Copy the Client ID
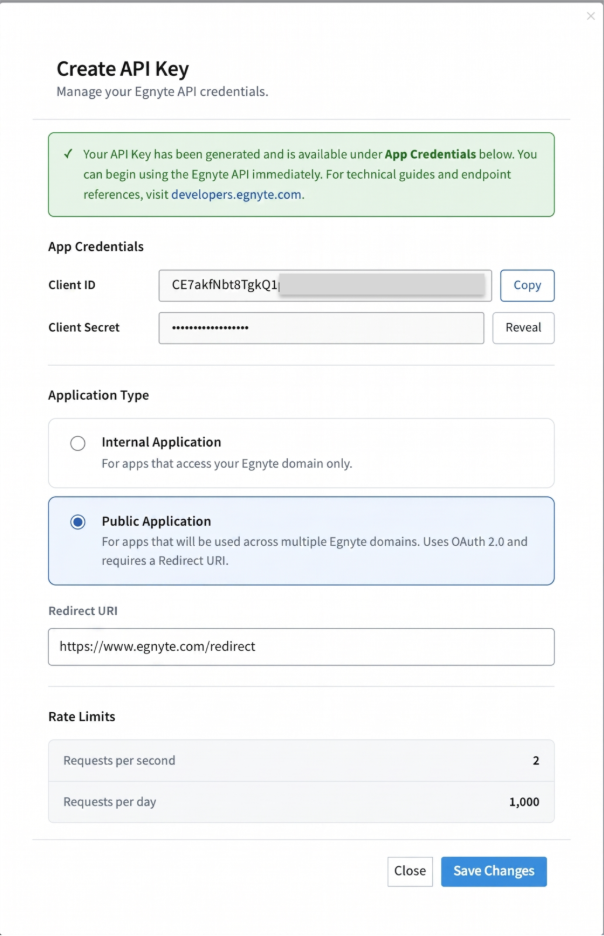This screenshot has height=936, width=604. pyautogui.click(x=527, y=285)
